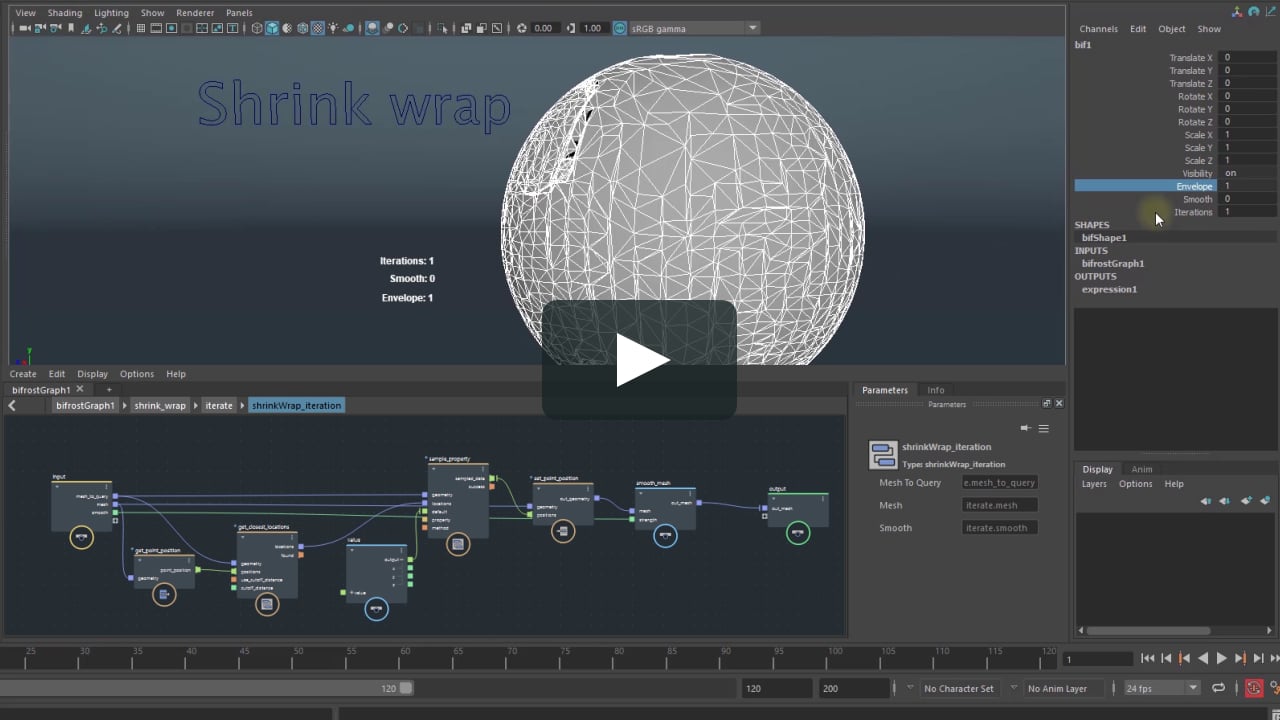
Task: Toggle wireframe on shaded icon
Action: point(302,28)
